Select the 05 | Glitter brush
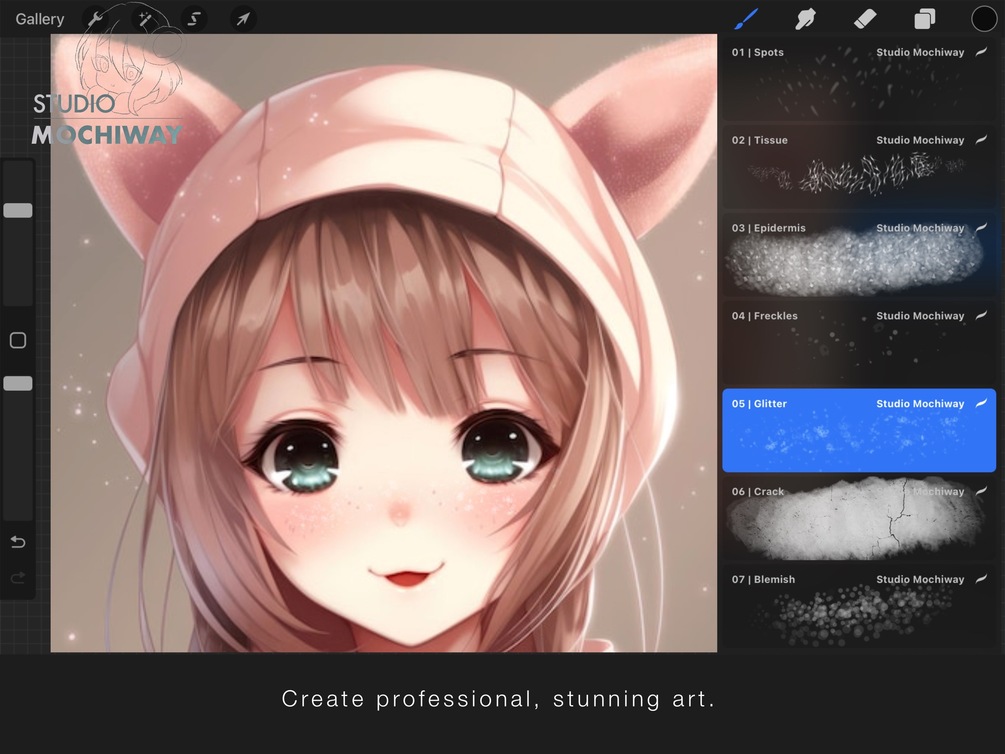This screenshot has width=1005, height=754. coord(859,430)
